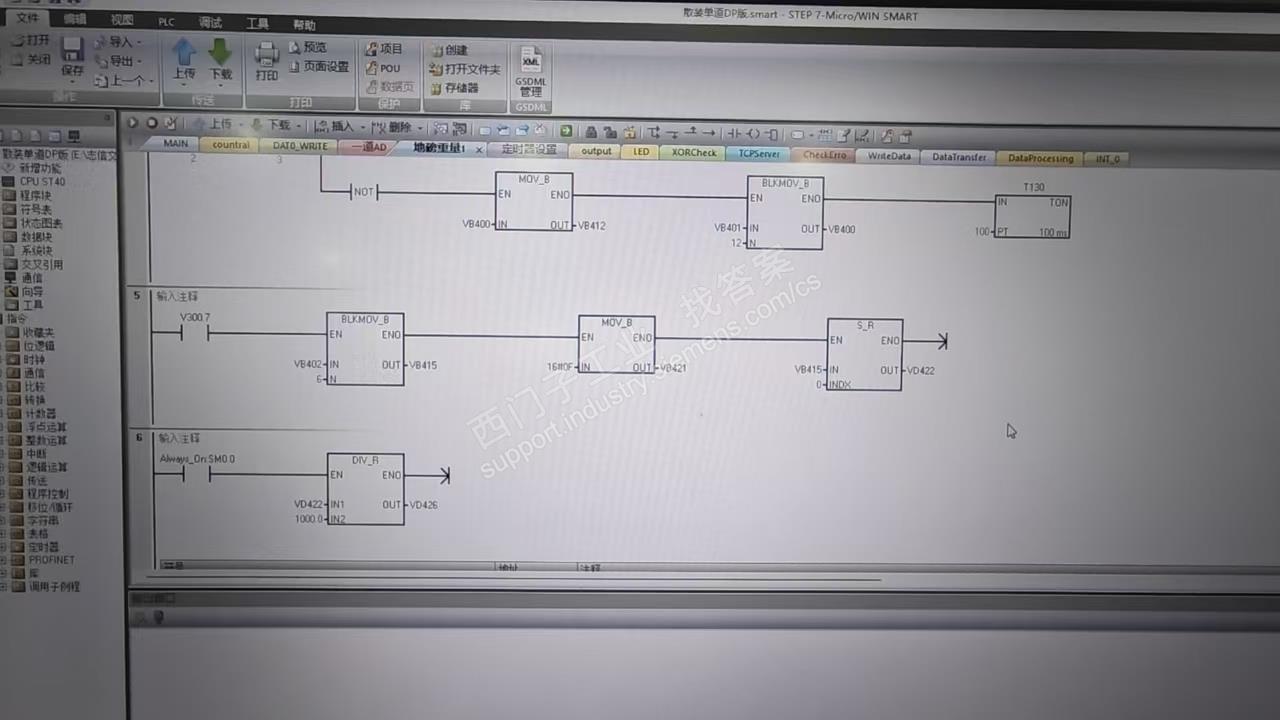Click the Create library (创建) icon

pyautogui.click(x=436, y=50)
